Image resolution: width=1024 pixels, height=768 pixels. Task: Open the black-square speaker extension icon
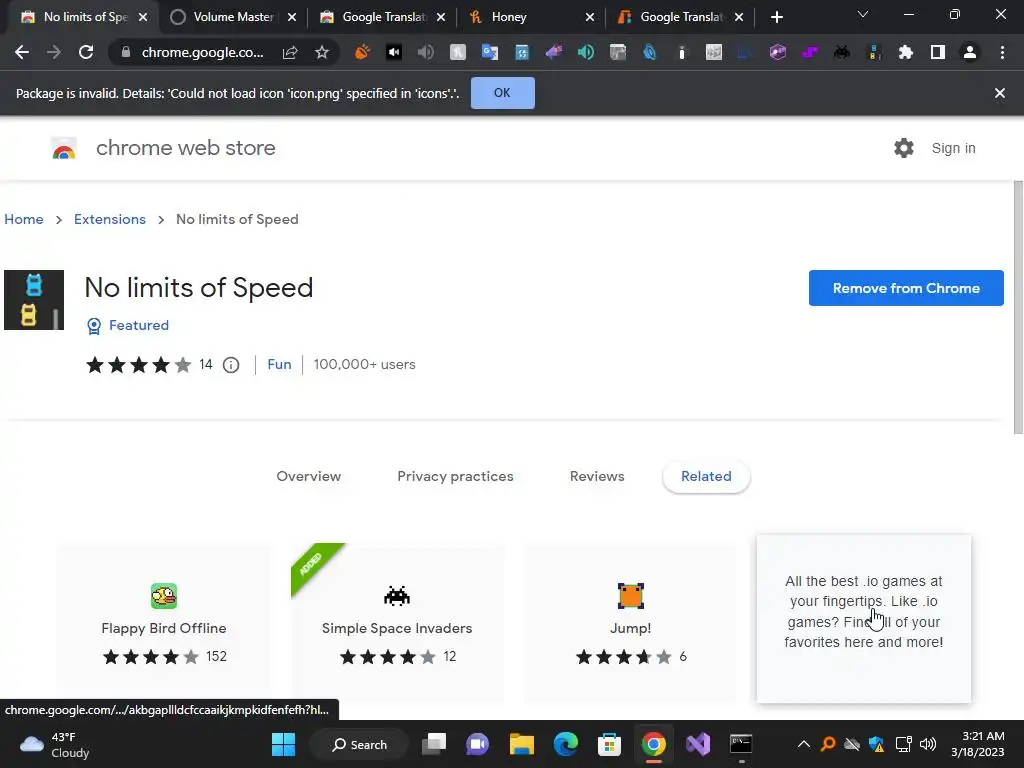tap(394, 52)
